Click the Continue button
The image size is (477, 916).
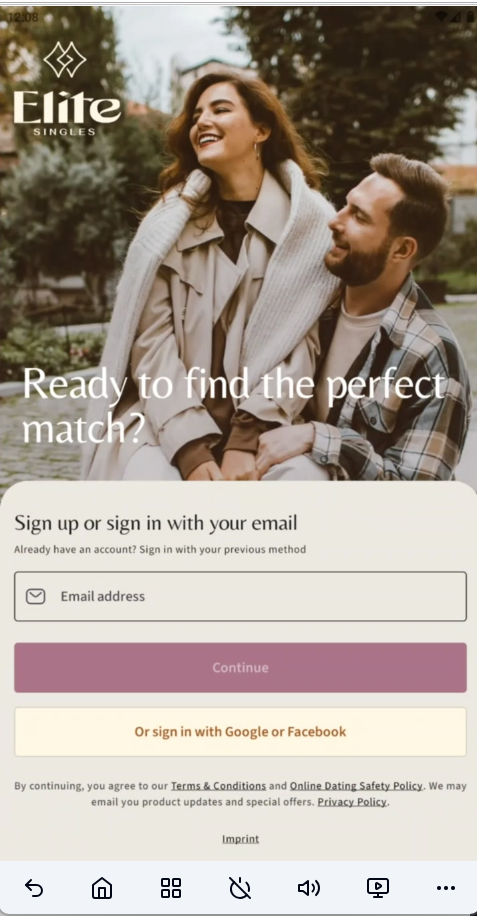[241, 668]
